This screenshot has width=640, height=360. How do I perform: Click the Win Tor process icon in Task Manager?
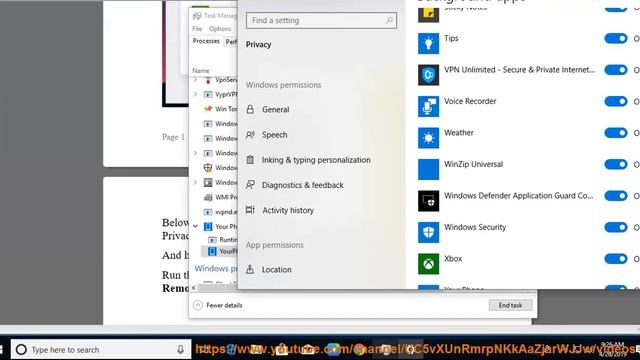tap(208, 109)
